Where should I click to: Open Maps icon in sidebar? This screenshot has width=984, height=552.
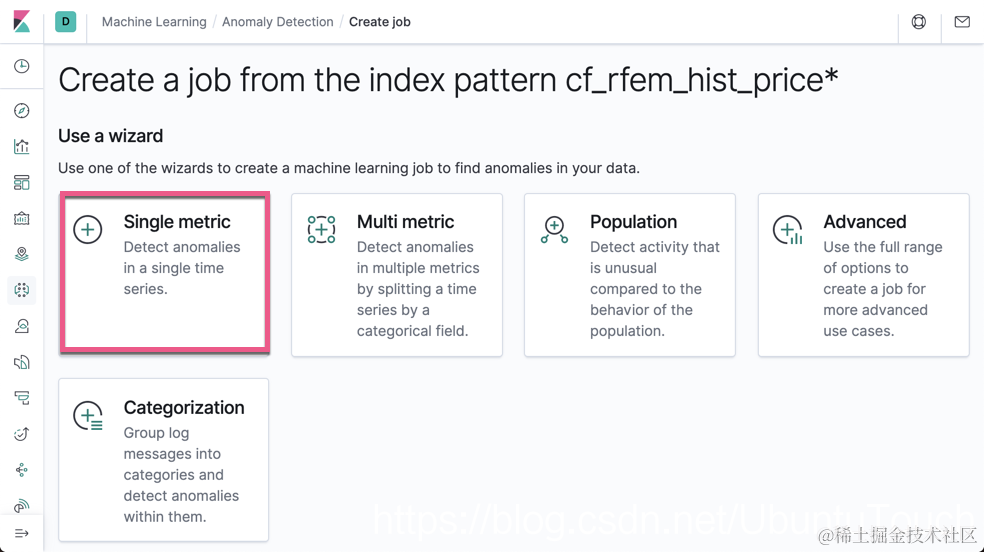coord(21,255)
